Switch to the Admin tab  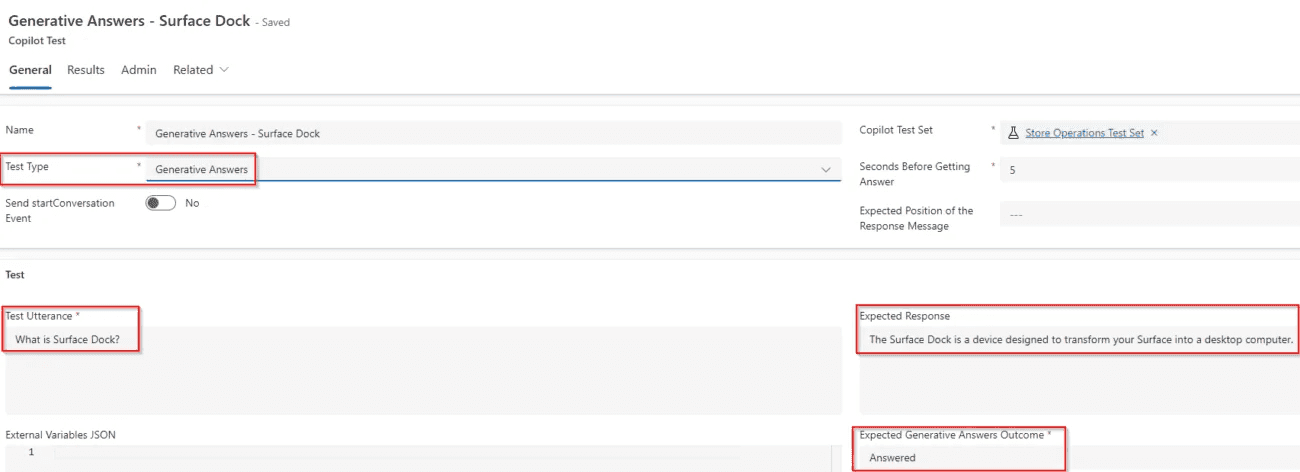(x=139, y=70)
